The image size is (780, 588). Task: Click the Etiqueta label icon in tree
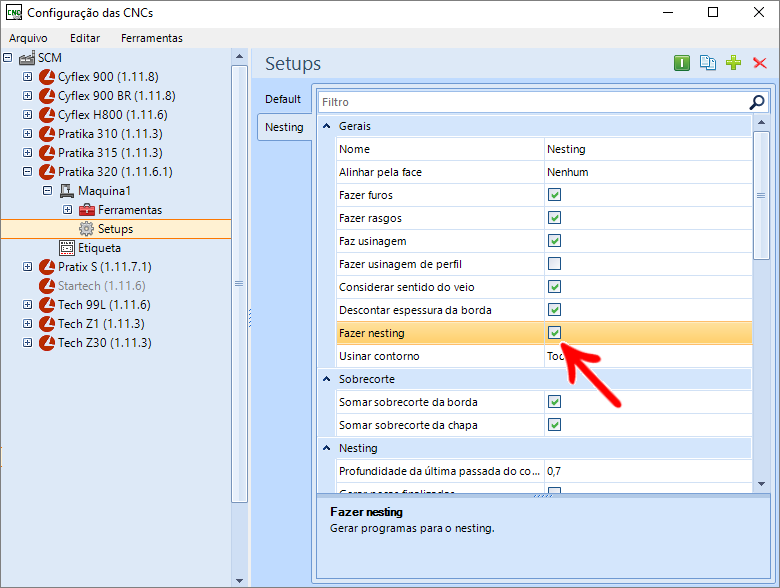point(67,248)
